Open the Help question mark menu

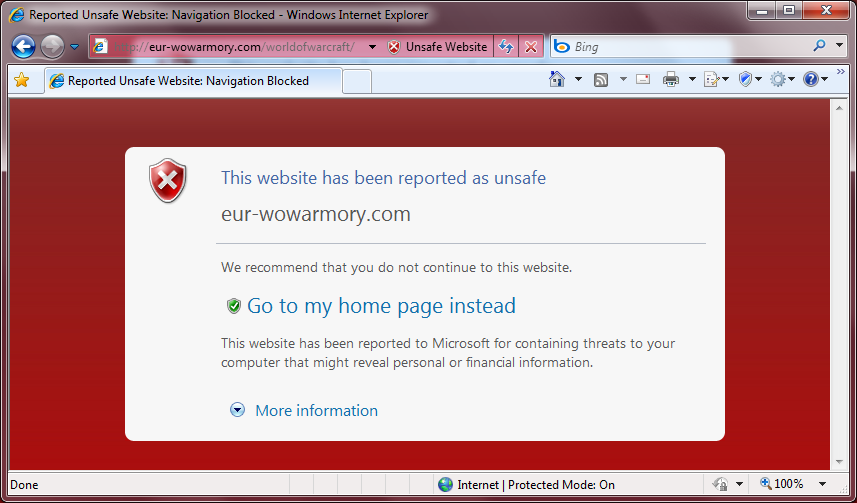tap(815, 80)
